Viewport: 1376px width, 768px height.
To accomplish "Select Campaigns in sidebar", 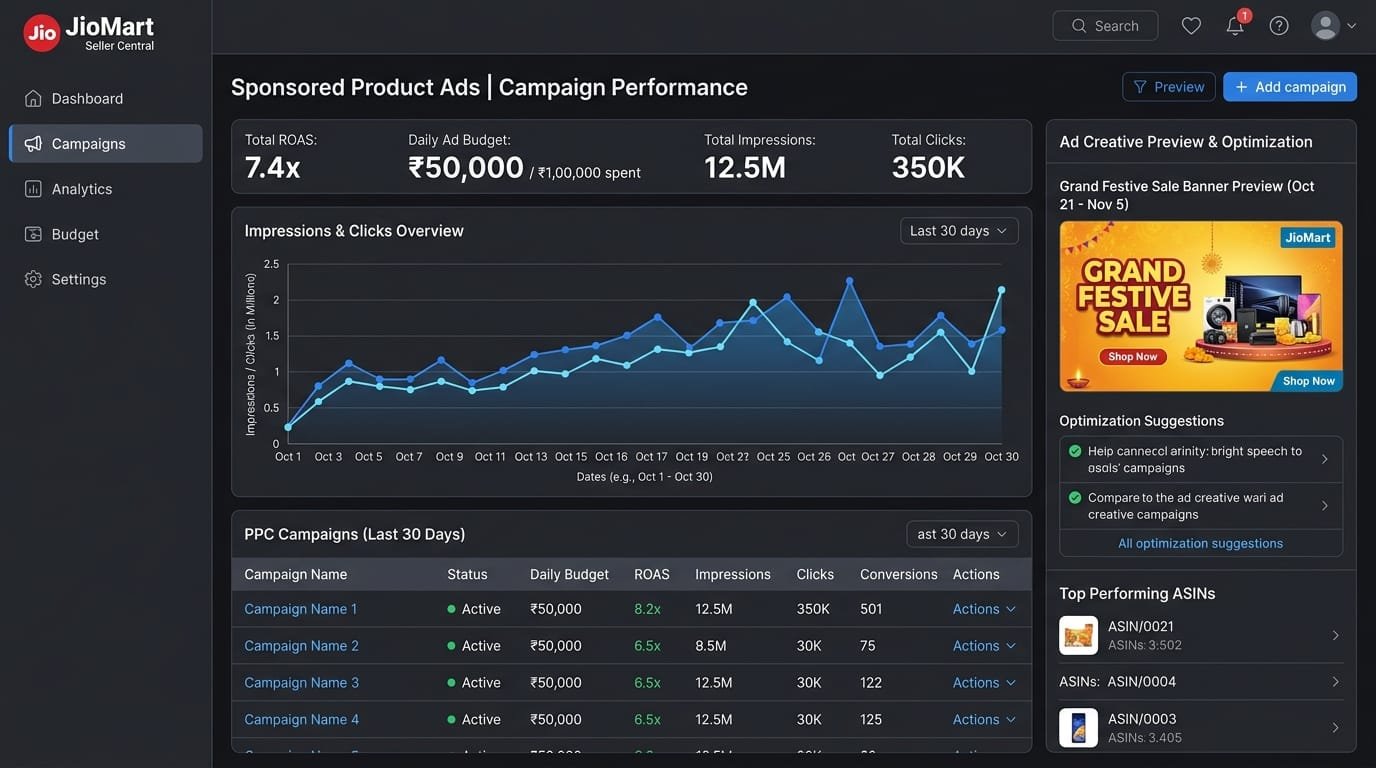I will click(x=106, y=143).
